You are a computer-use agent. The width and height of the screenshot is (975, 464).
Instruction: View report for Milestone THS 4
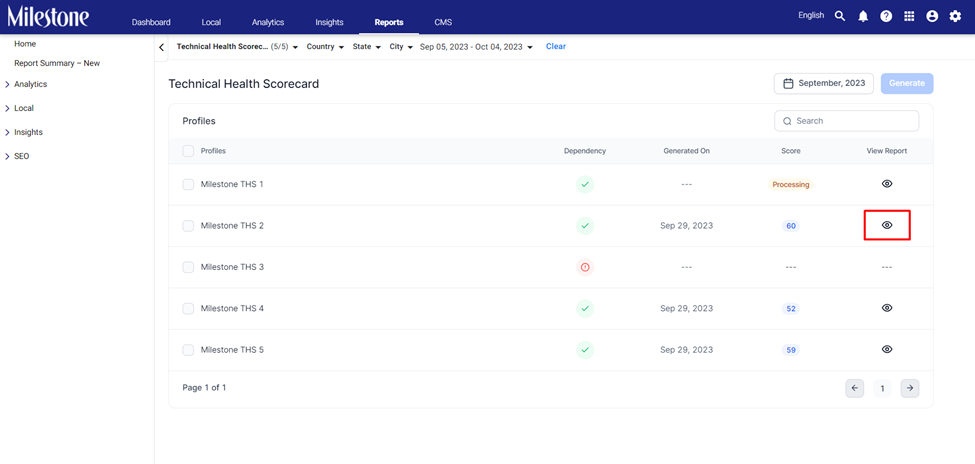887,308
